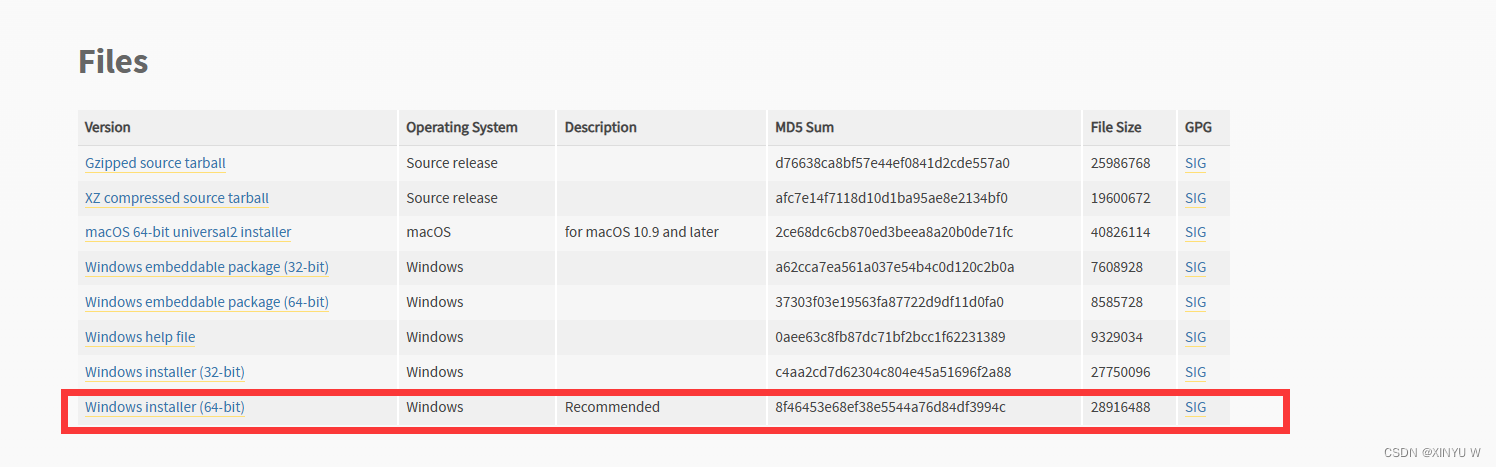Open SIG link for XZ compressed tarball
The image size is (1496, 467).
click(x=1195, y=198)
